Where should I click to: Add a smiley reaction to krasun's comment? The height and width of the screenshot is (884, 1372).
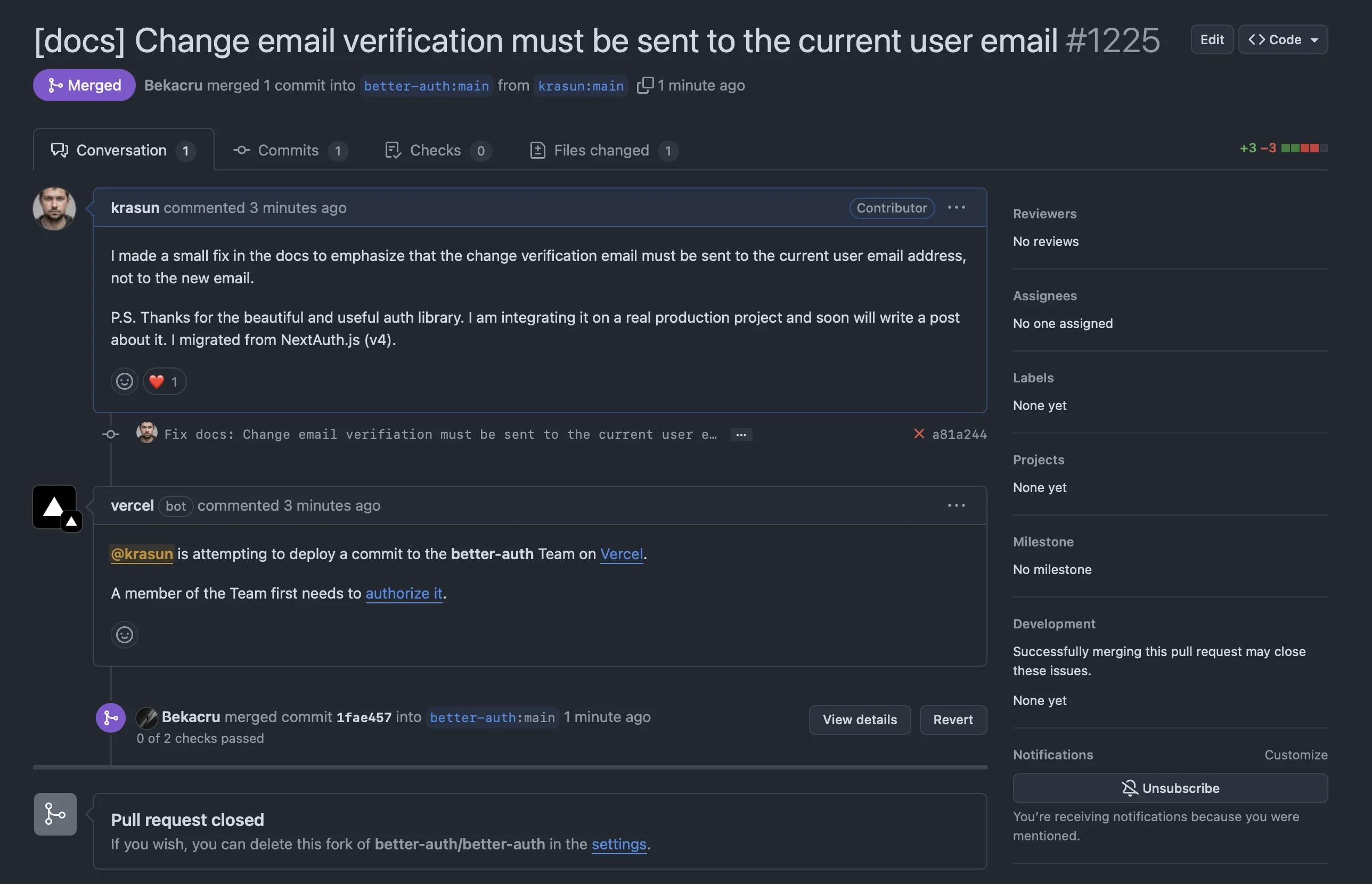pyautogui.click(x=124, y=381)
